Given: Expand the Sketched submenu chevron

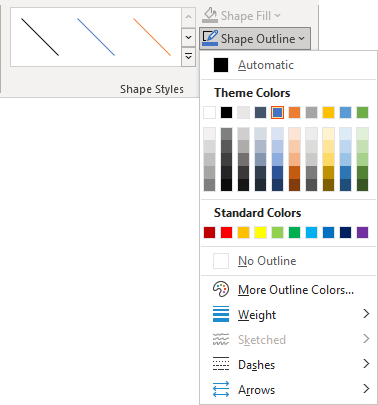Looking at the screenshot, I should click(366, 339).
